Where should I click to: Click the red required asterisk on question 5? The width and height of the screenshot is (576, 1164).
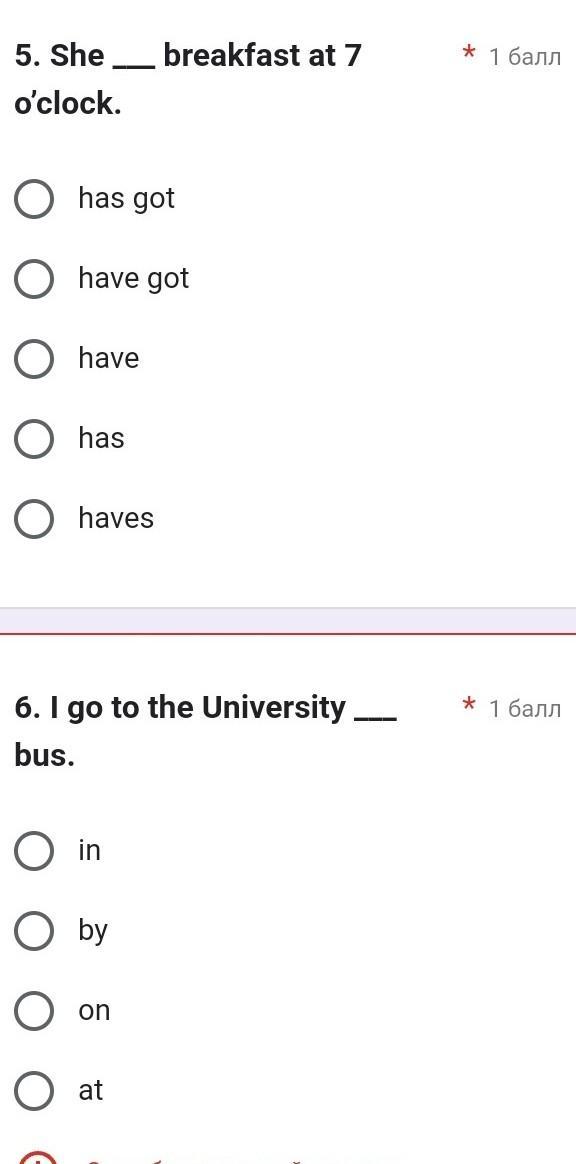pyautogui.click(x=468, y=53)
